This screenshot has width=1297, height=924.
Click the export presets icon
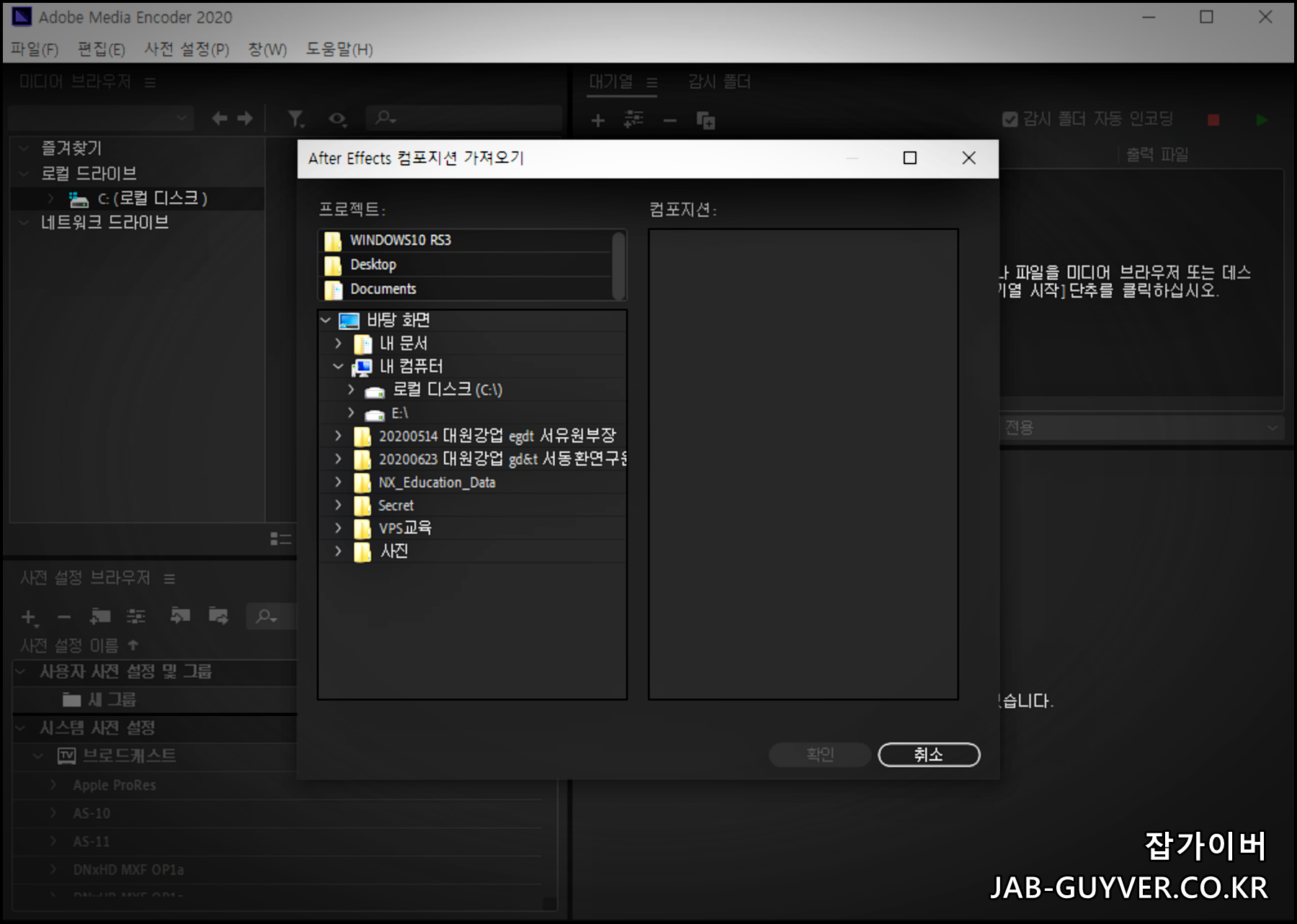218,615
